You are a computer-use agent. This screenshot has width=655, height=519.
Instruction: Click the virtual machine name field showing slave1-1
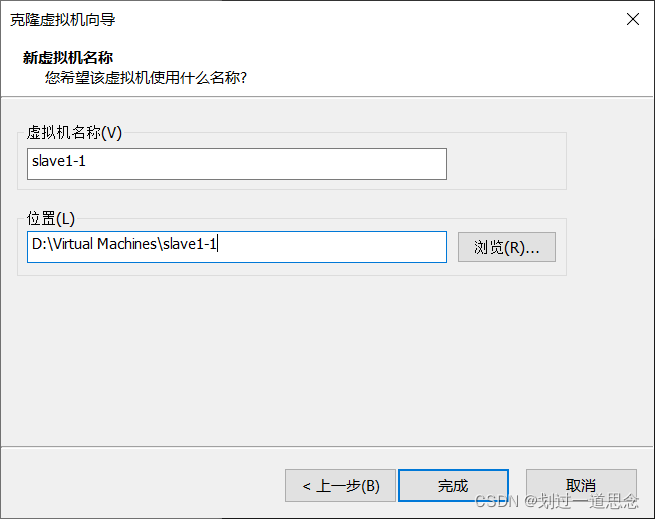237,164
